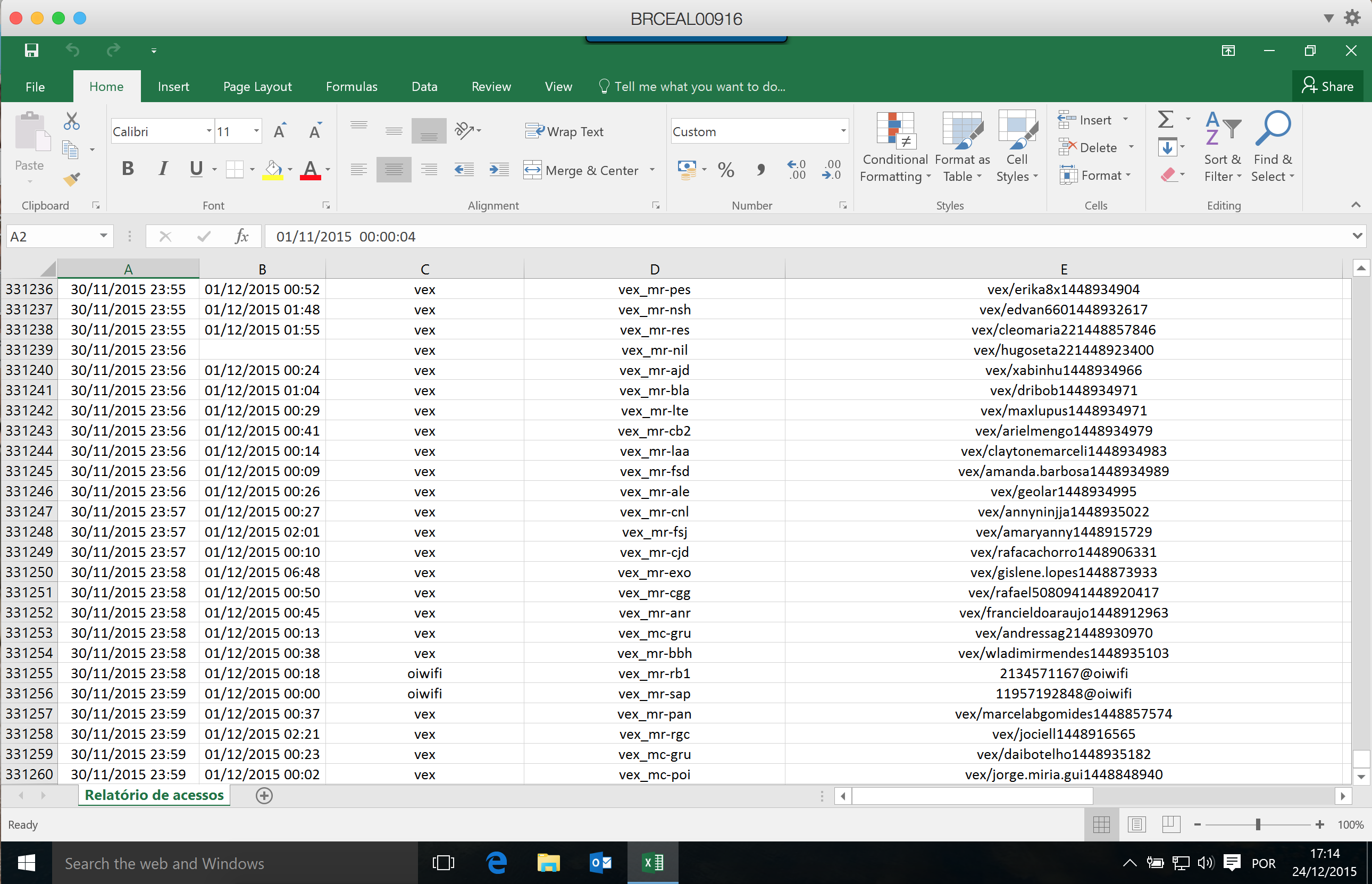The width and height of the screenshot is (1372, 884).
Task: Click the formula bar input field
Action: pyautogui.click(x=804, y=237)
